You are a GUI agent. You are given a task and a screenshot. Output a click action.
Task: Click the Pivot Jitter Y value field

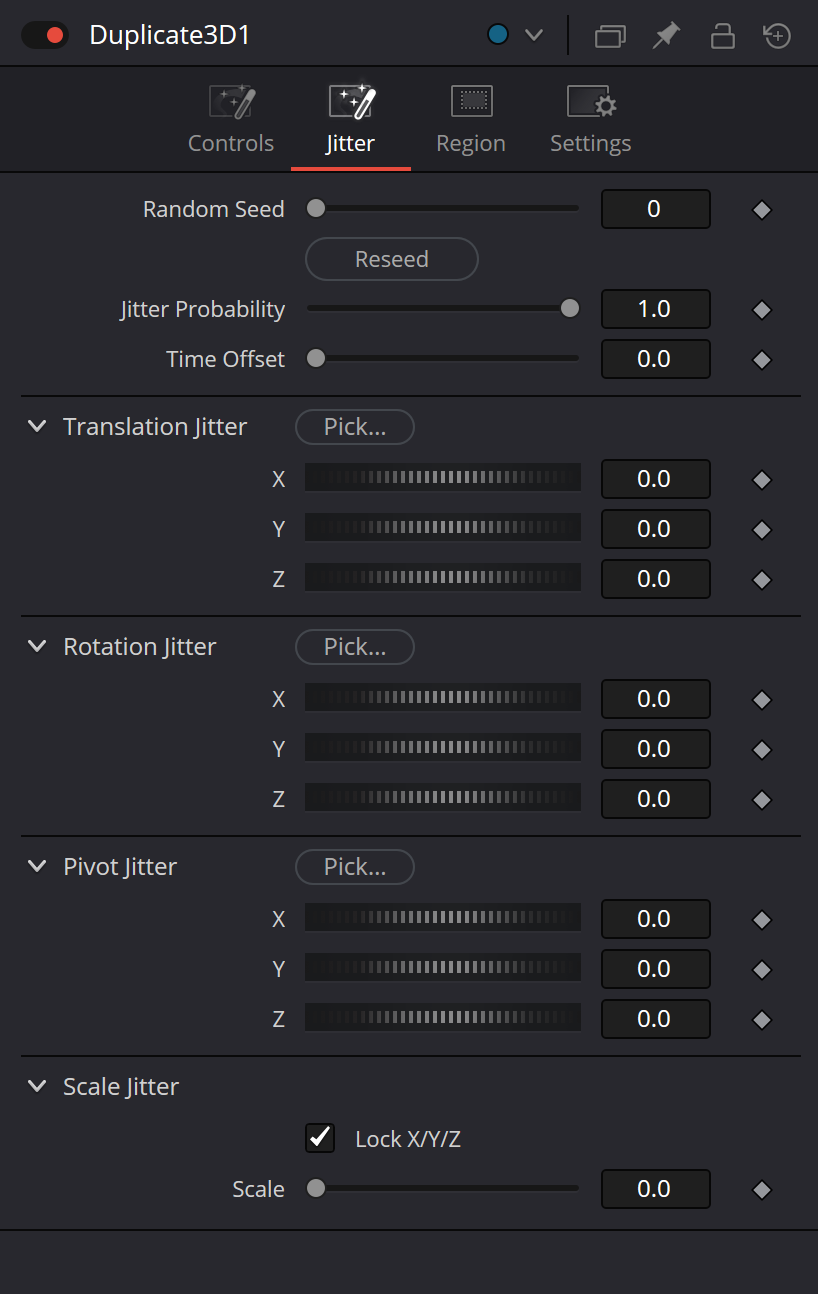click(656, 969)
